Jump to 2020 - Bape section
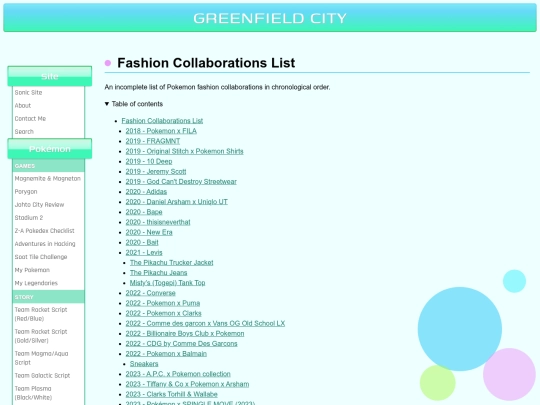This screenshot has width=540, height=405. point(144,212)
